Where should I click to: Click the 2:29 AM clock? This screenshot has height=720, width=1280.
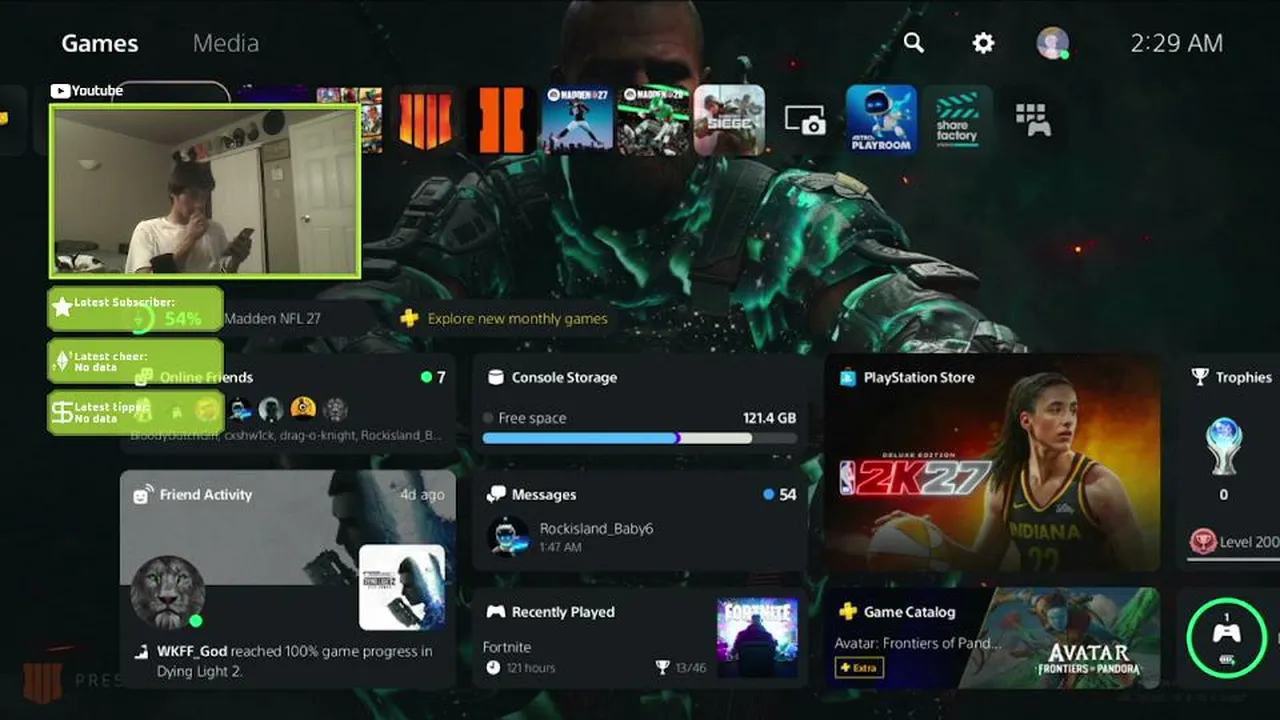(1177, 43)
